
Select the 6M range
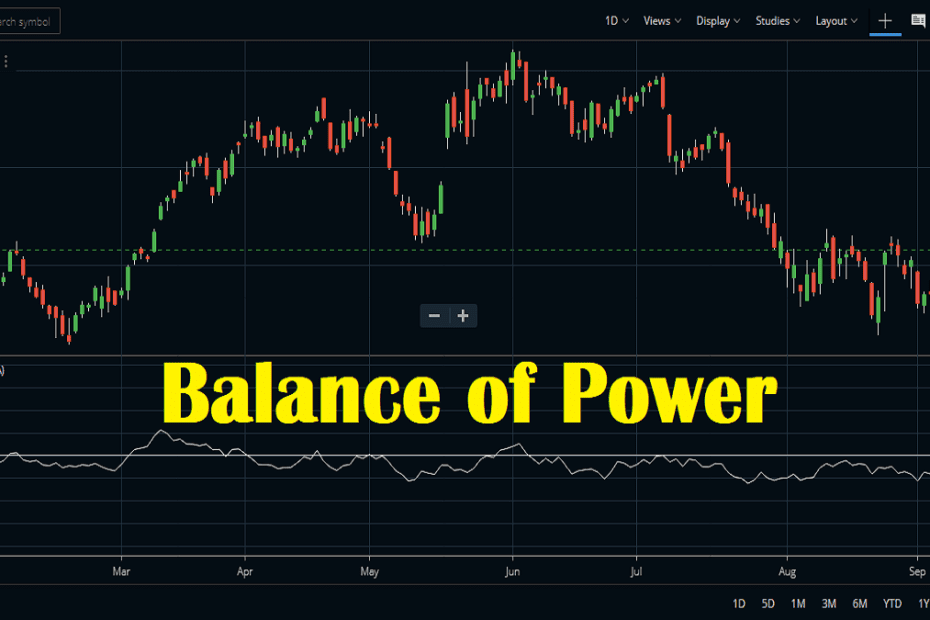858,603
